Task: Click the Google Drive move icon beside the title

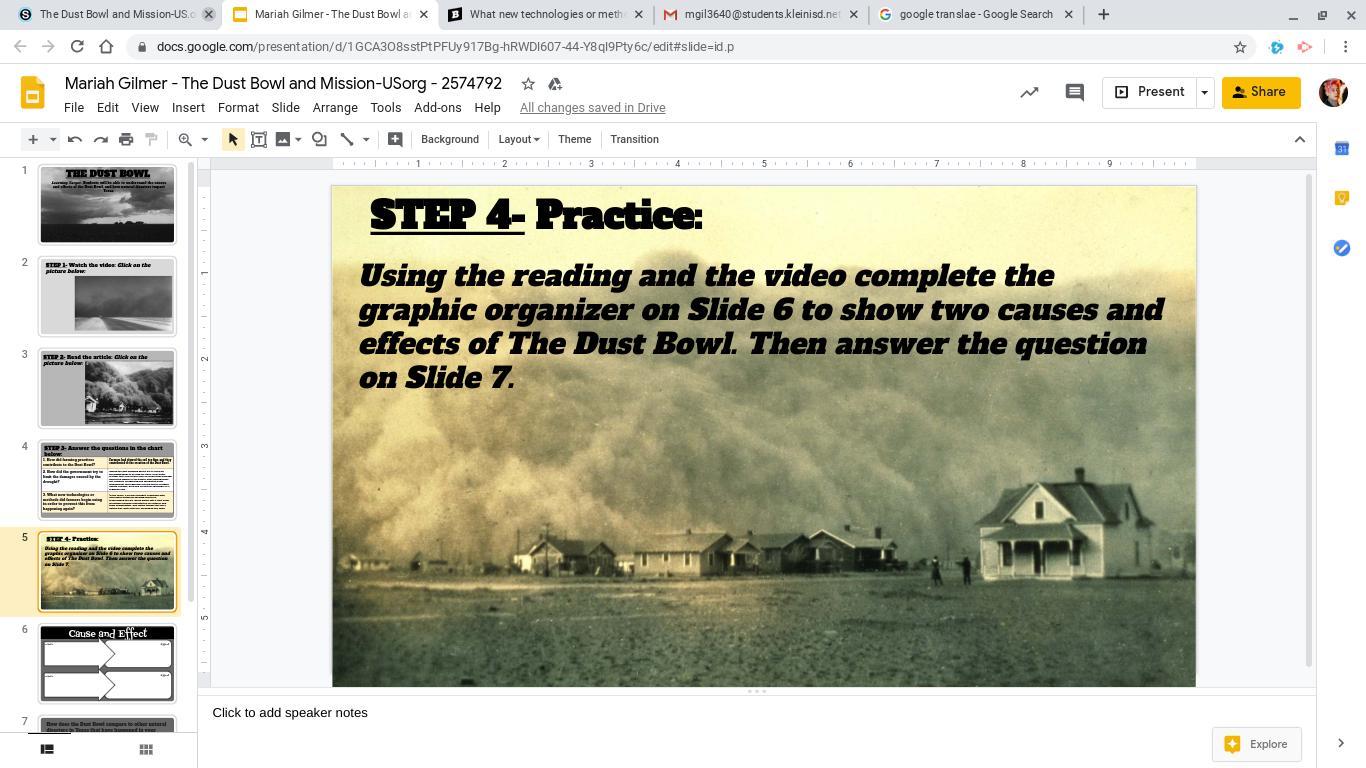Action: (x=555, y=84)
